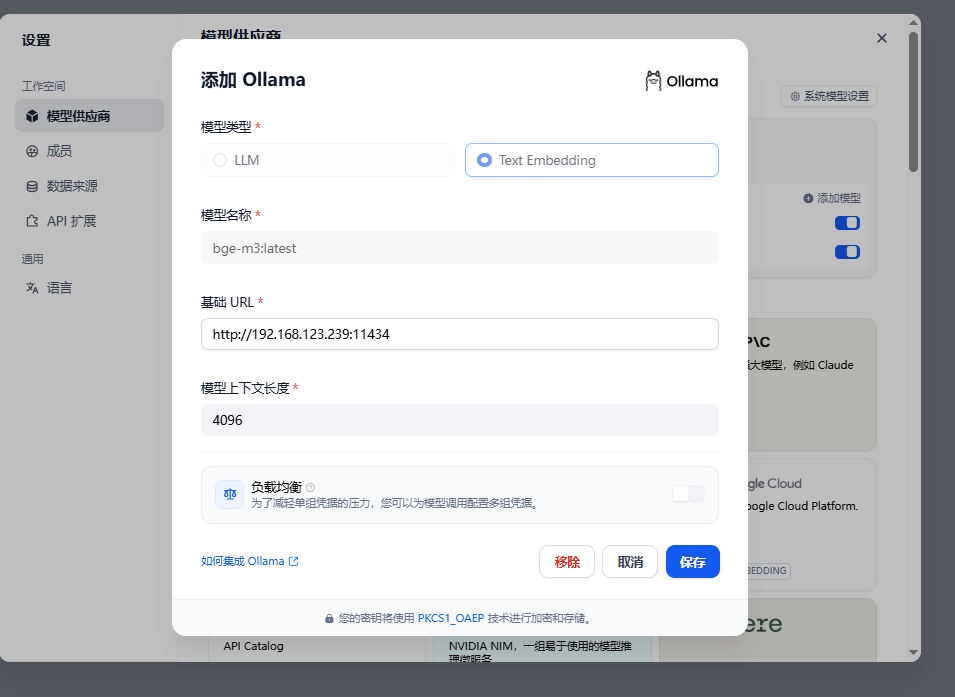Click the model context length field 4096
The width and height of the screenshot is (955, 697).
pyautogui.click(x=460, y=420)
